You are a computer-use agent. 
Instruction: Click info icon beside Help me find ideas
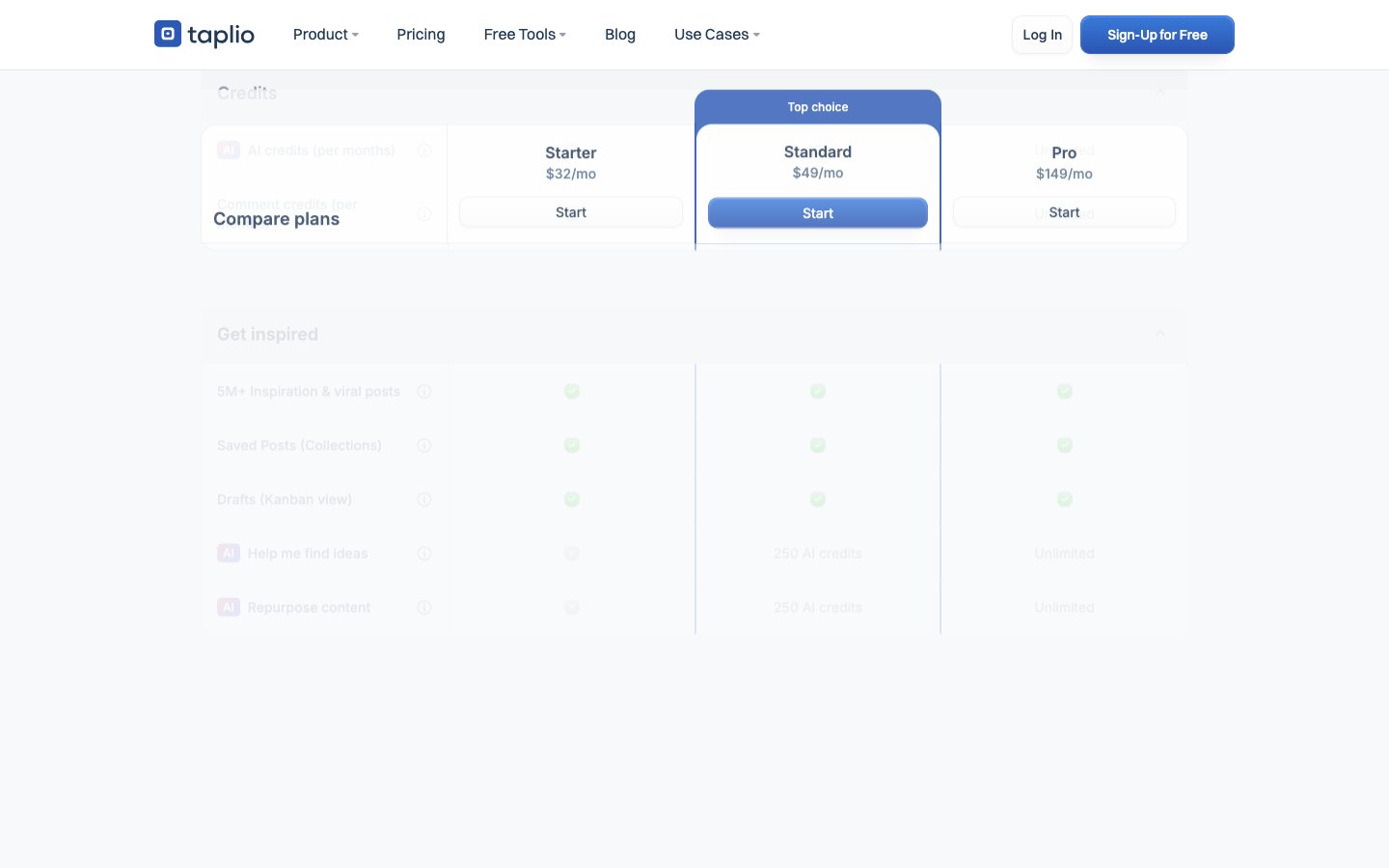point(424,554)
